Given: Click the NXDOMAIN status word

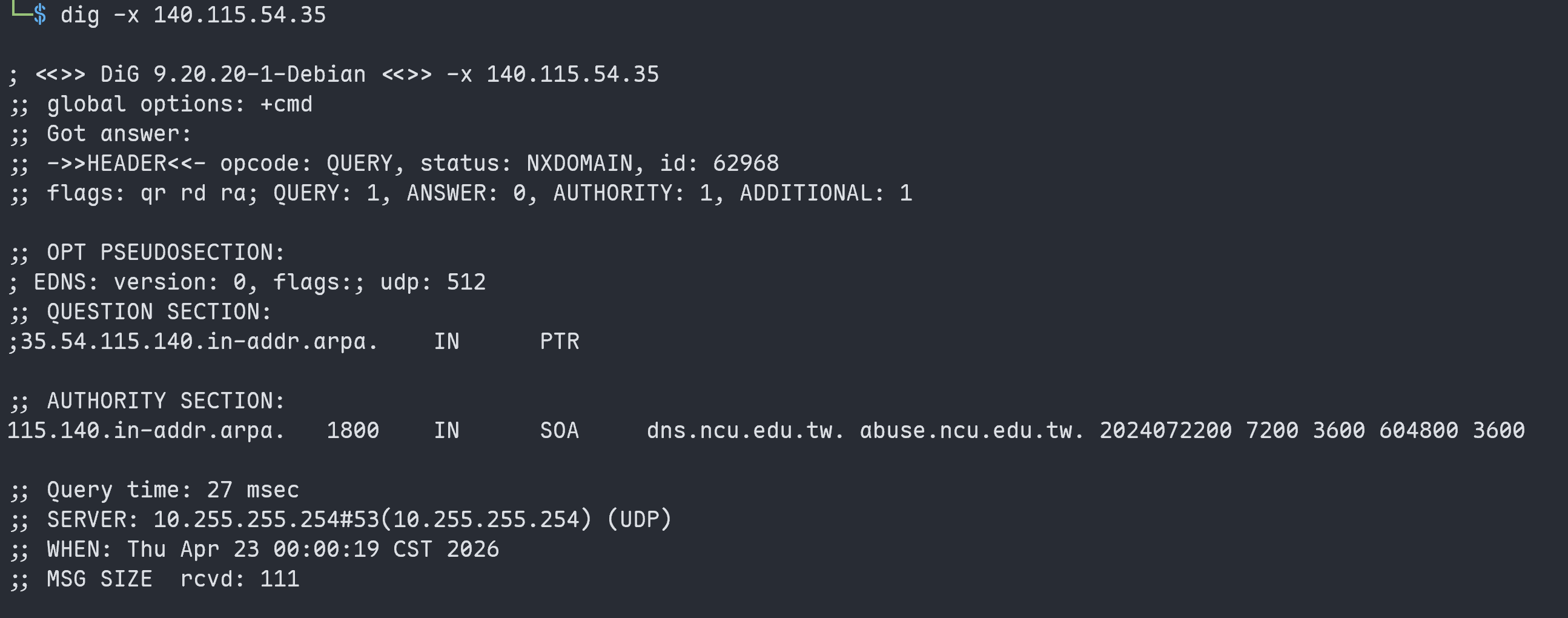Looking at the screenshot, I should tap(580, 163).
